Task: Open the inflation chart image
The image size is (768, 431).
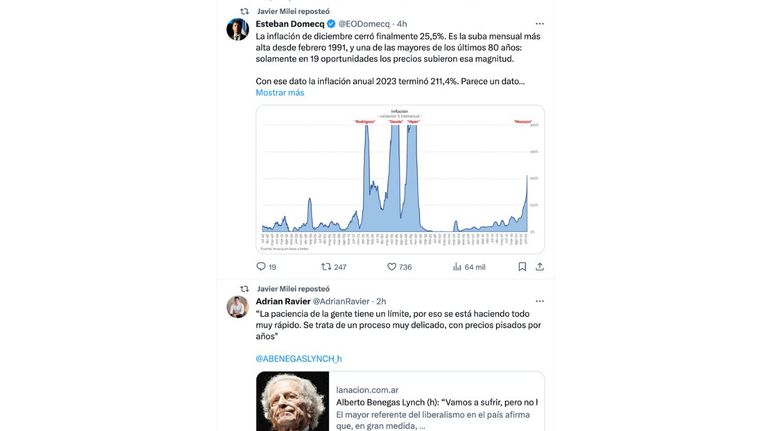Action: coord(400,179)
